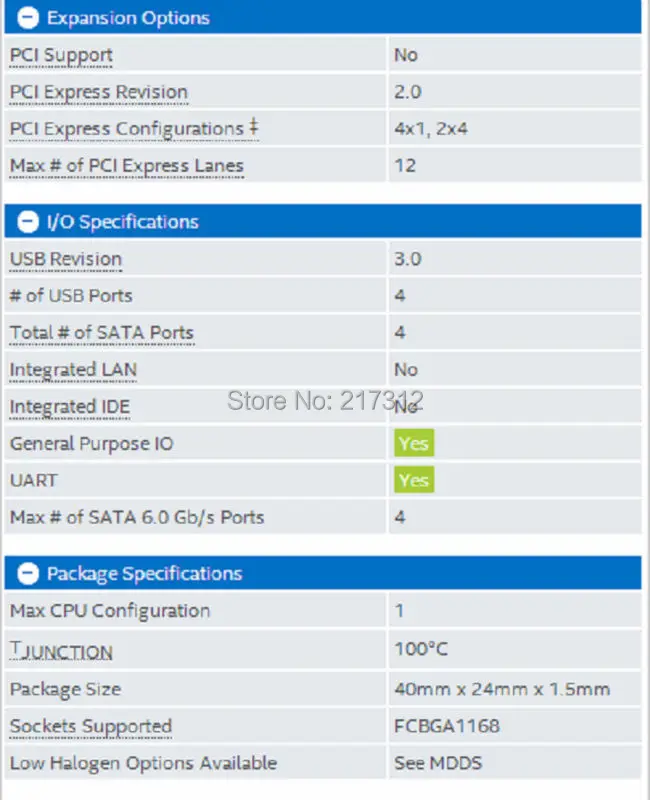Screen dimensions: 650x800
Task: Collapse the I/O Specifications section
Action: [28, 222]
